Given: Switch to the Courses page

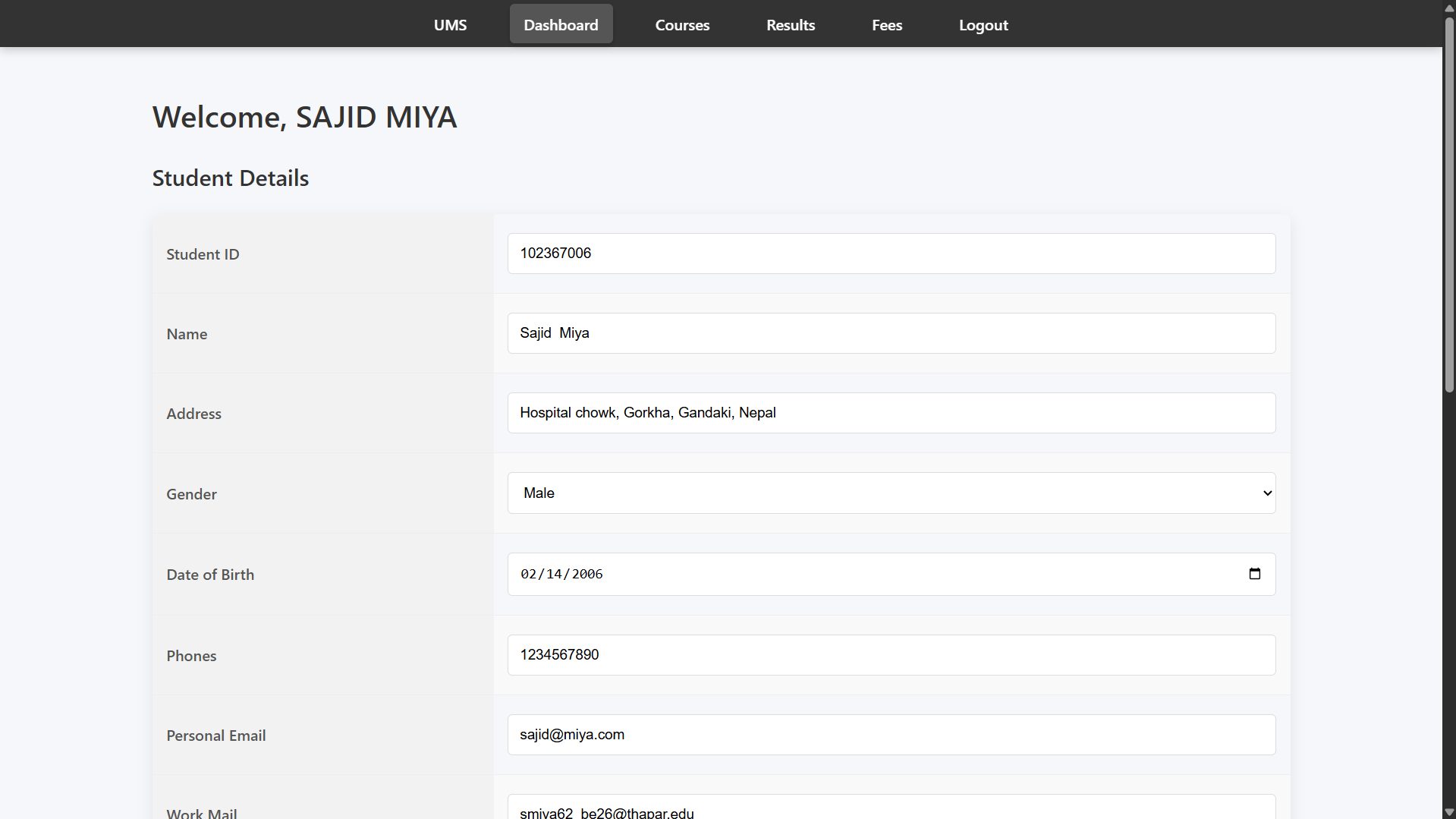Looking at the screenshot, I should pyautogui.click(x=683, y=24).
